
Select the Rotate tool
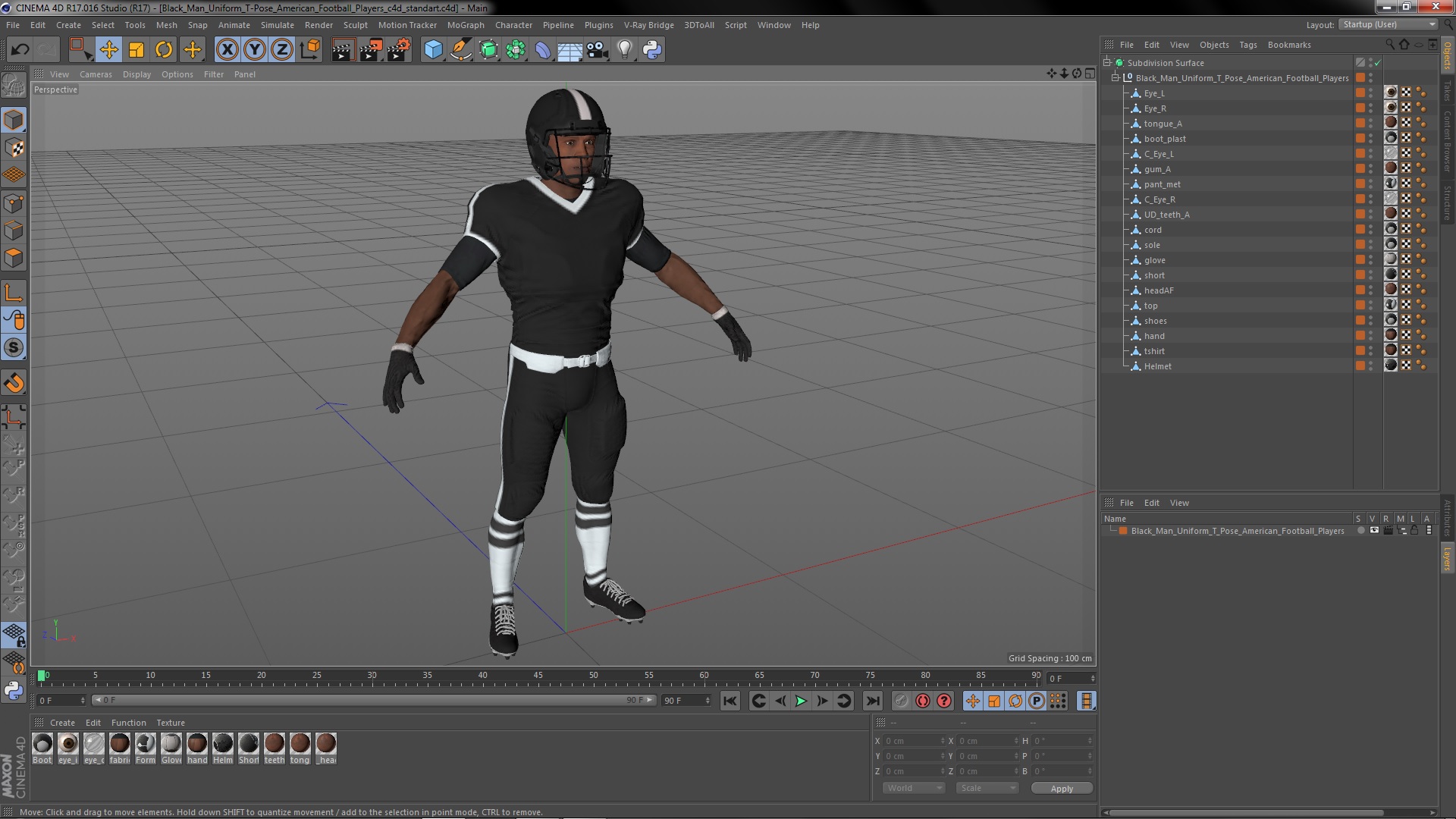(x=164, y=50)
